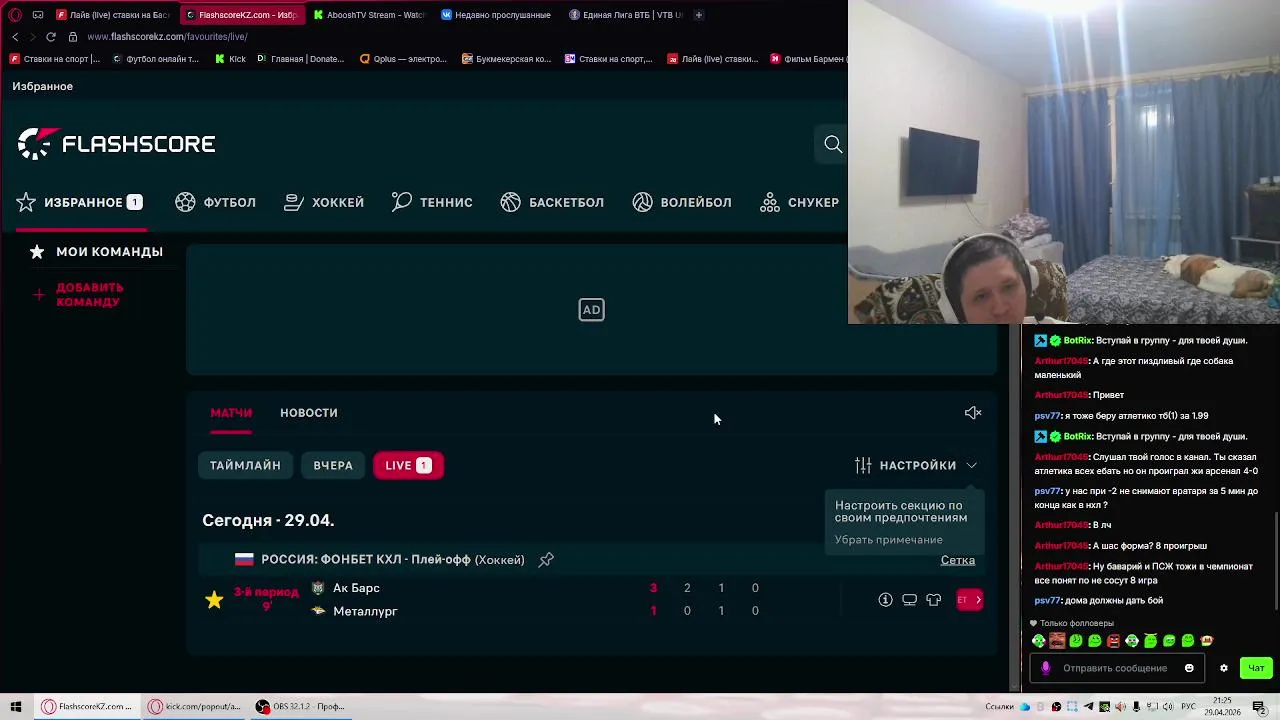This screenshot has width=1280, height=720.
Task: Reload the browser page
Action: click(x=51, y=37)
